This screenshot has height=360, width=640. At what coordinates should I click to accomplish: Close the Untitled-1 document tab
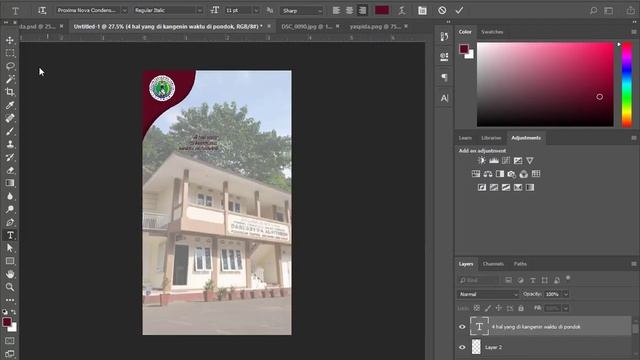[269, 27]
